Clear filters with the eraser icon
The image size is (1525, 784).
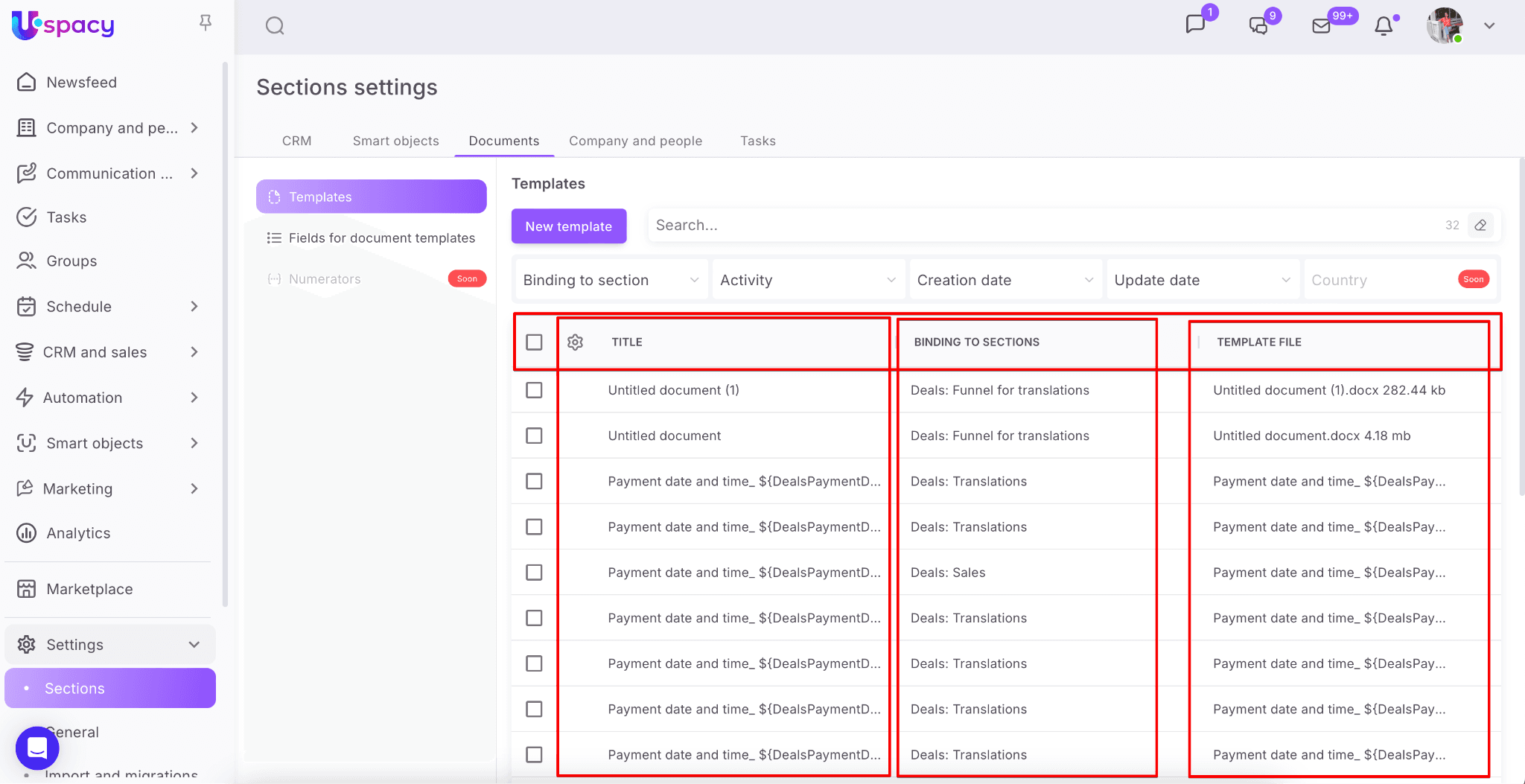(x=1480, y=226)
